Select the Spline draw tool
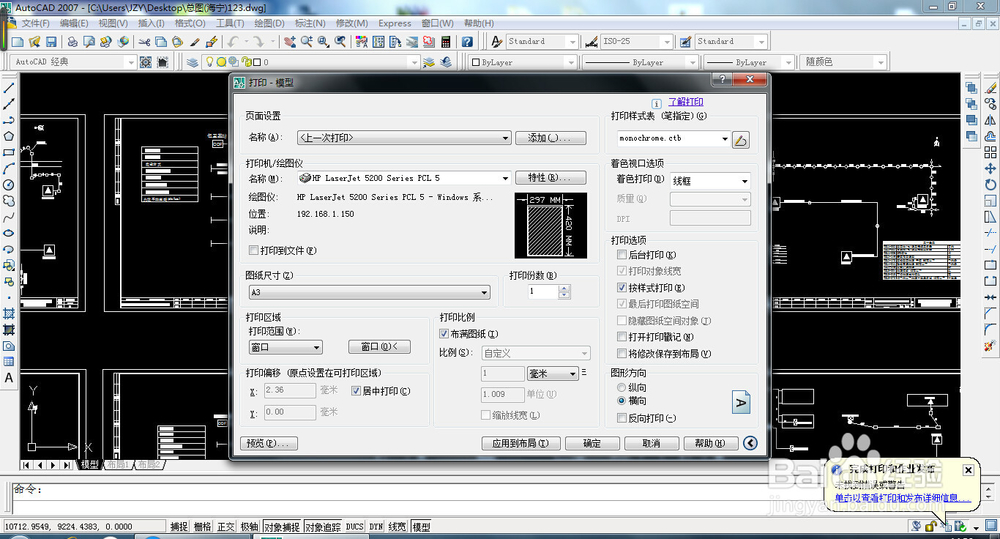The image size is (1000, 539). coord(9,217)
